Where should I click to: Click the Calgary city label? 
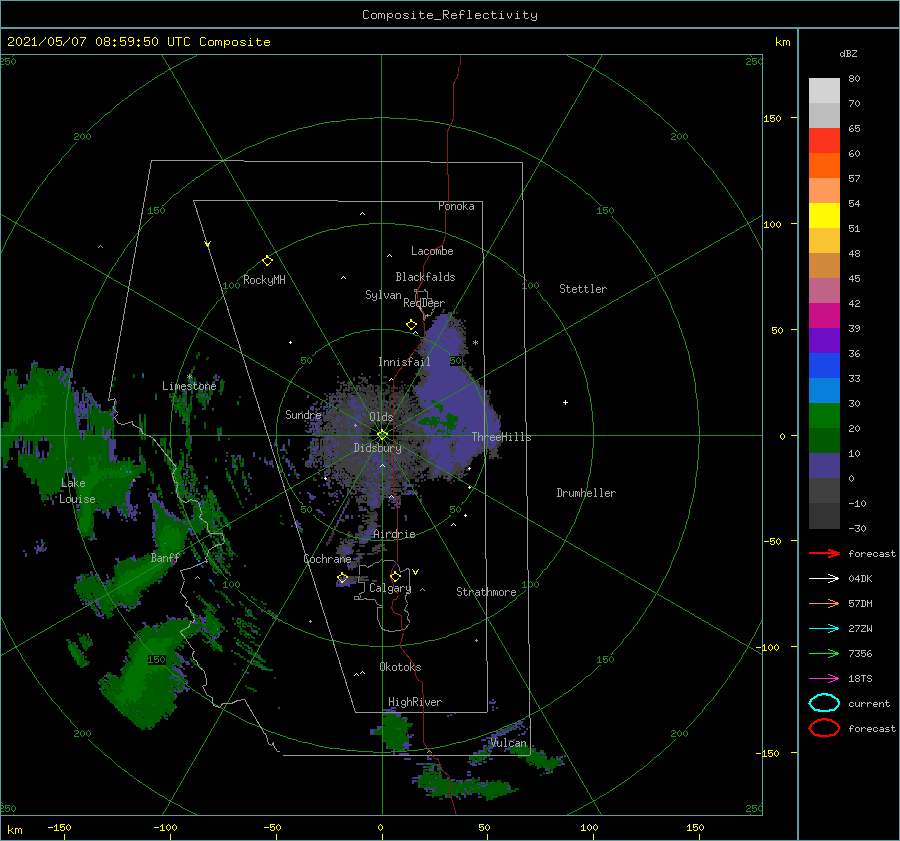point(390,588)
